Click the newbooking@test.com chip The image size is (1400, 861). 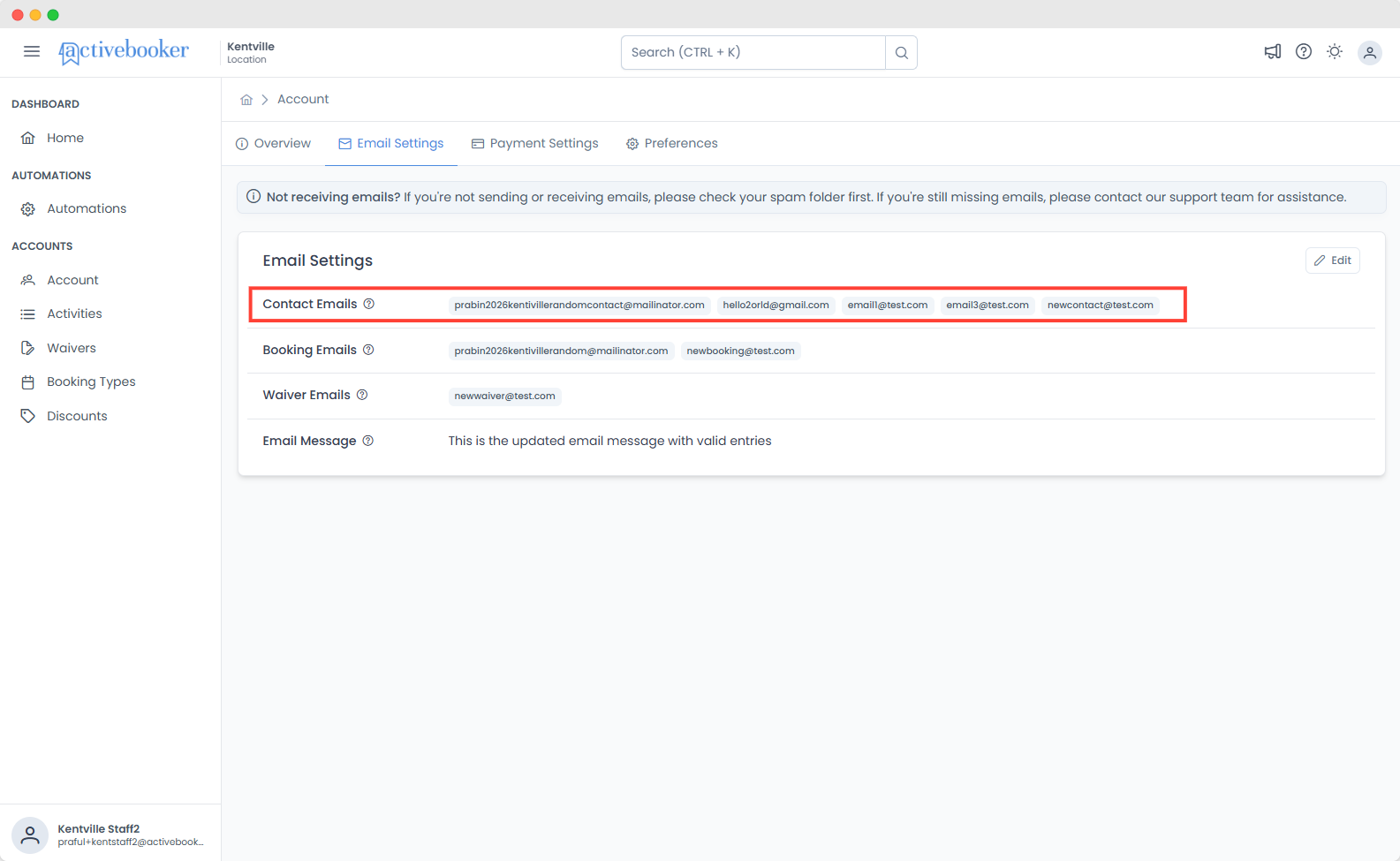click(740, 351)
